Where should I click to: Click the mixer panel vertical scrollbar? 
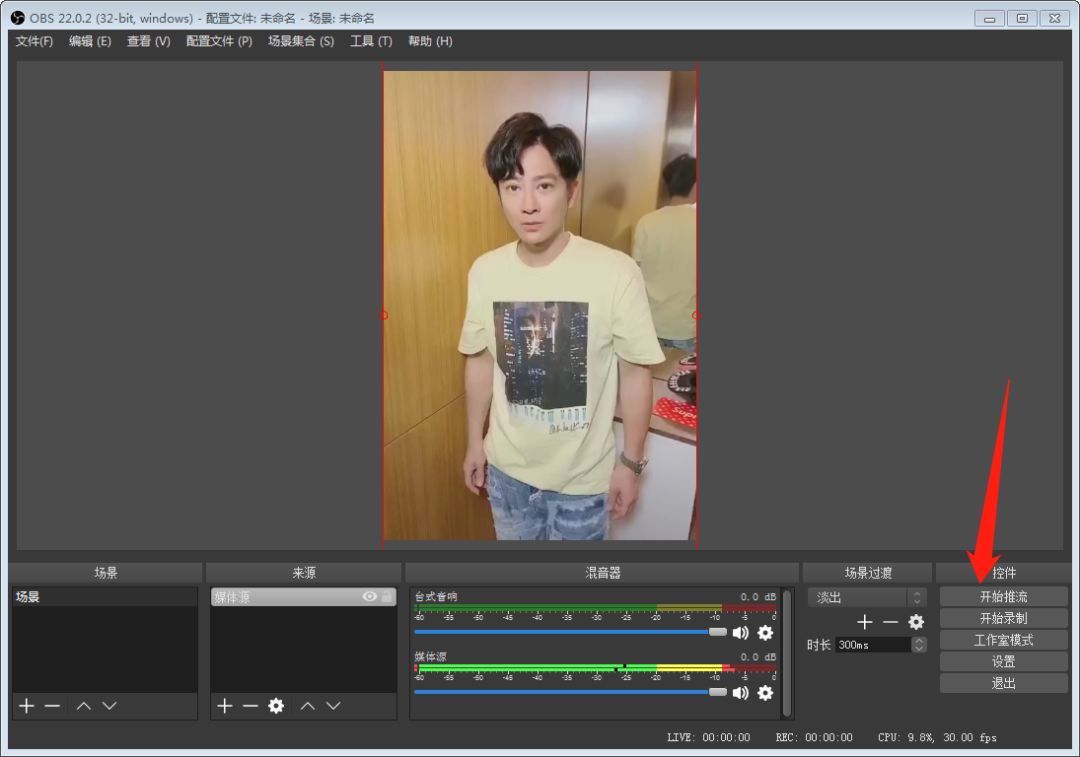pos(787,652)
